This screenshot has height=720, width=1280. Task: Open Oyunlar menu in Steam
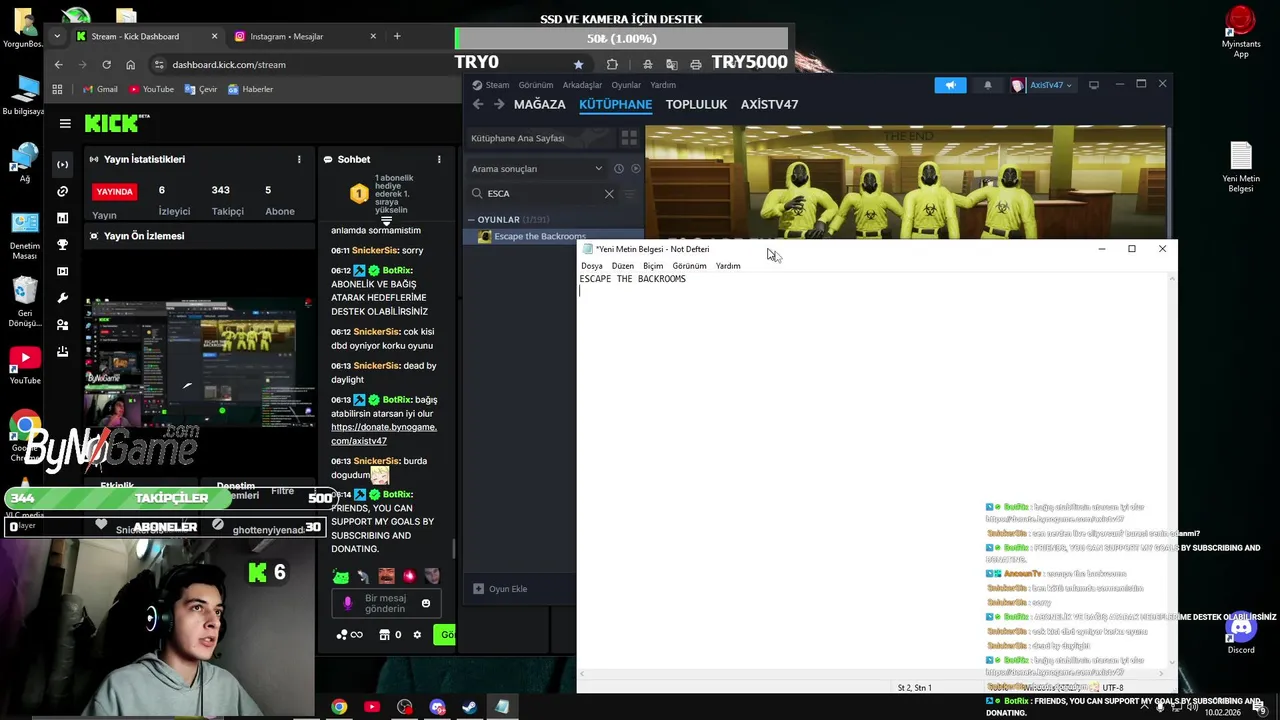pos(626,85)
